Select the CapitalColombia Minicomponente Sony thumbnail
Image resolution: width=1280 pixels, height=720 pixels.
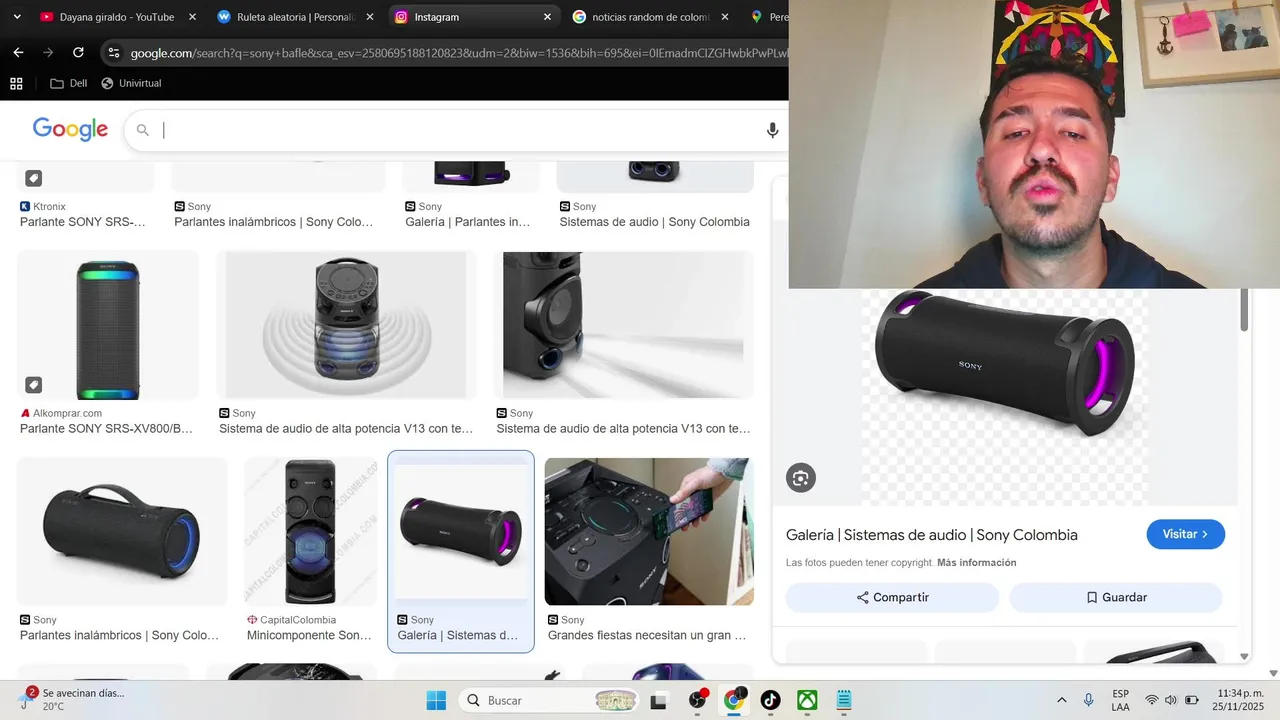click(311, 531)
